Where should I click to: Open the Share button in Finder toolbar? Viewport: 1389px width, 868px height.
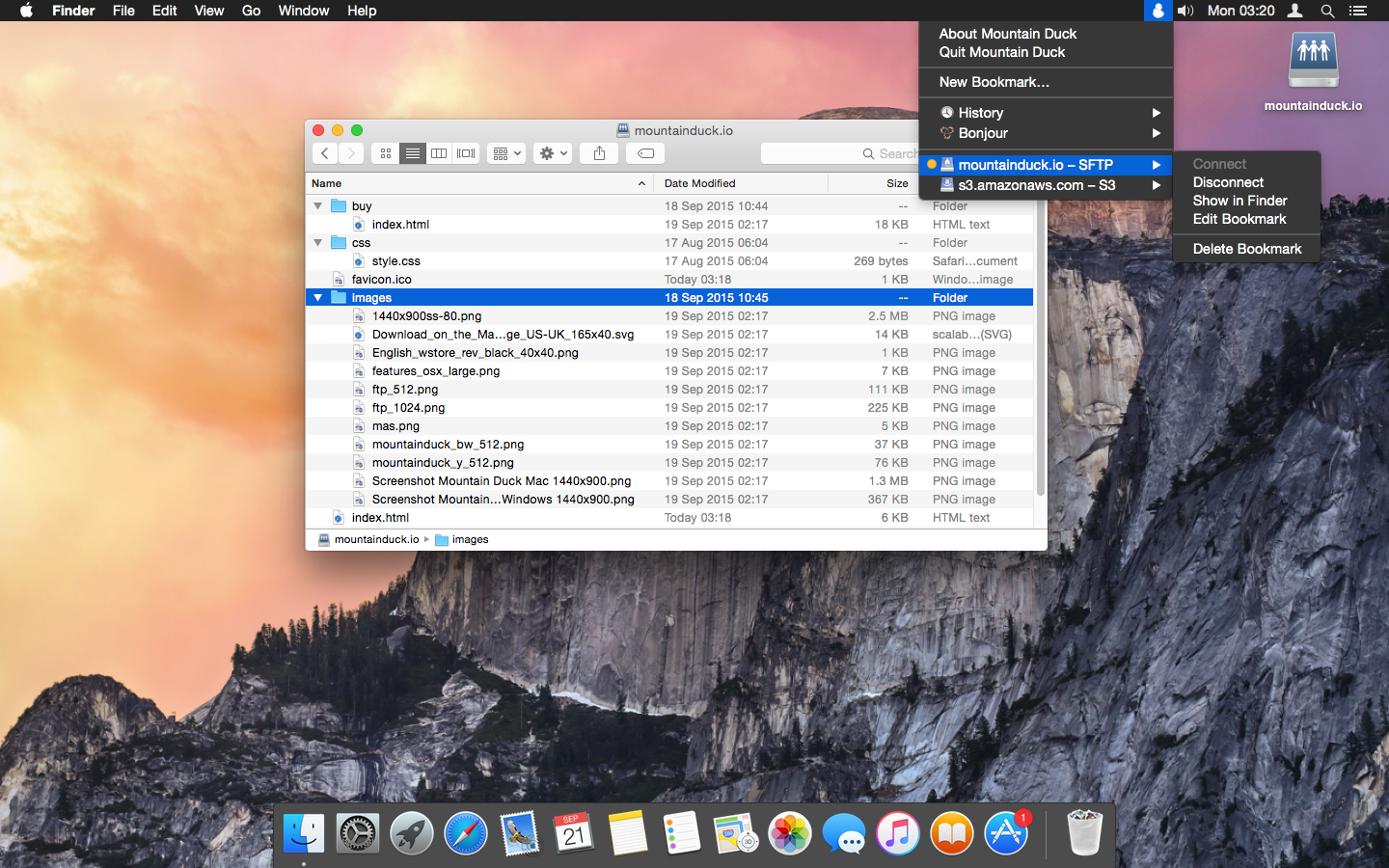tap(597, 152)
